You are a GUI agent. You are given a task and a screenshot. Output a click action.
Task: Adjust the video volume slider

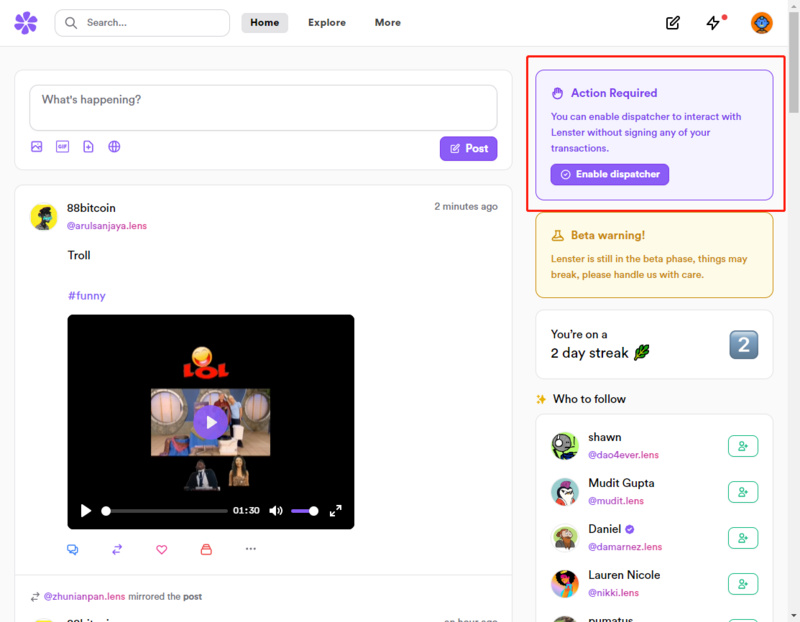[304, 511]
